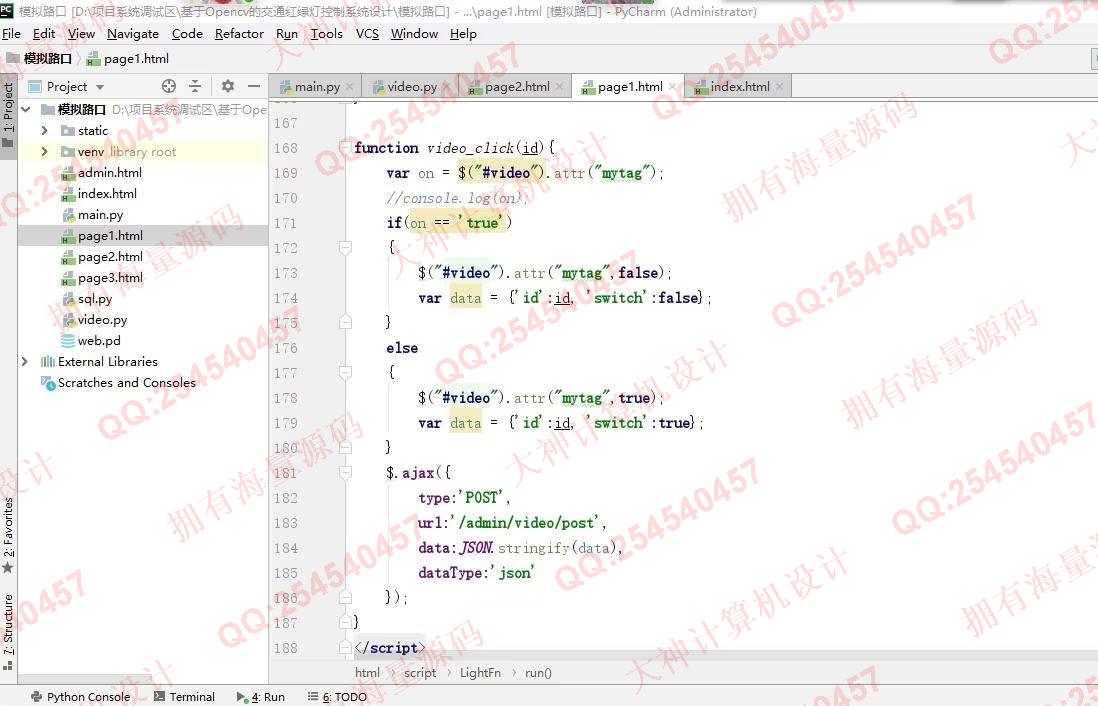Image resolution: width=1098 pixels, height=706 pixels.
Task: Open the Run menu
Action: coord(287,34)
